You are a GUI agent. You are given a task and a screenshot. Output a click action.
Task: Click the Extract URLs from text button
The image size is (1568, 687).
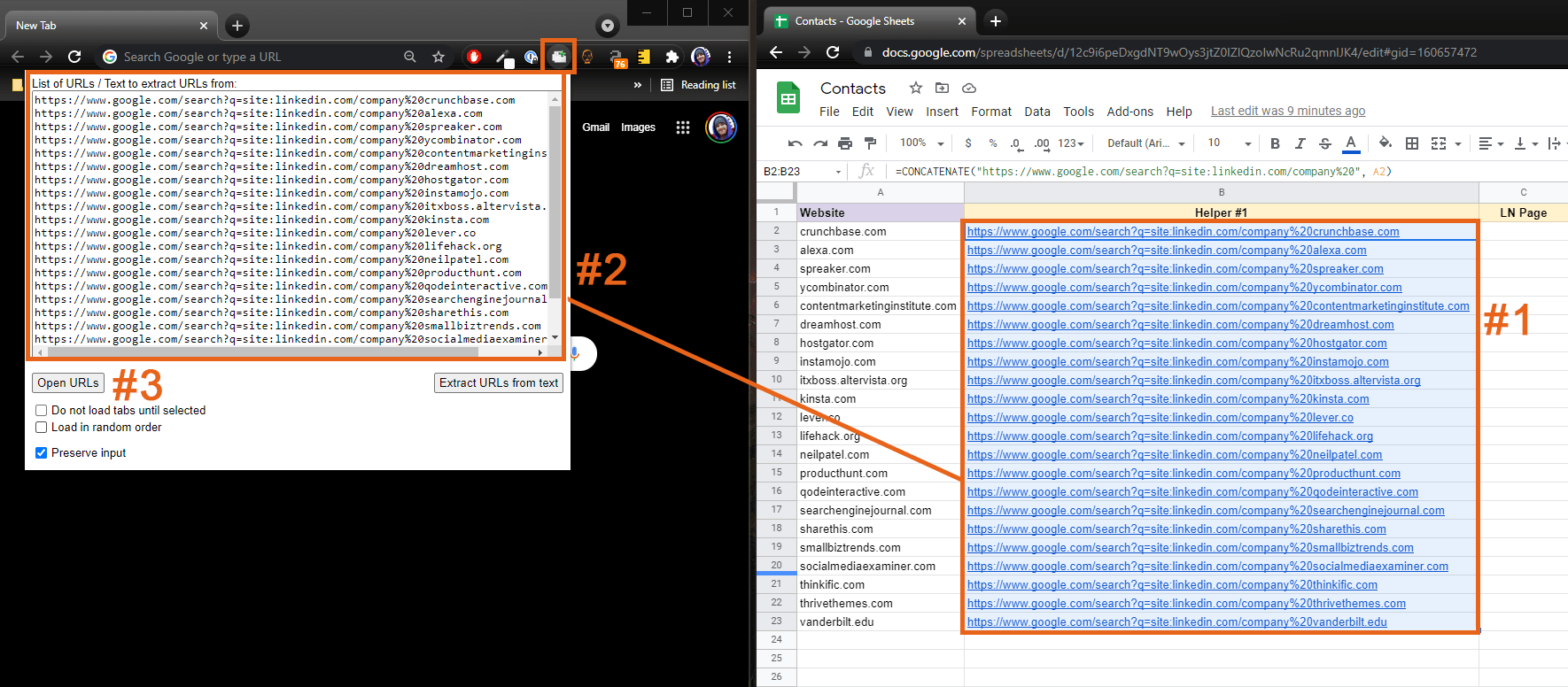pos(499,383)
